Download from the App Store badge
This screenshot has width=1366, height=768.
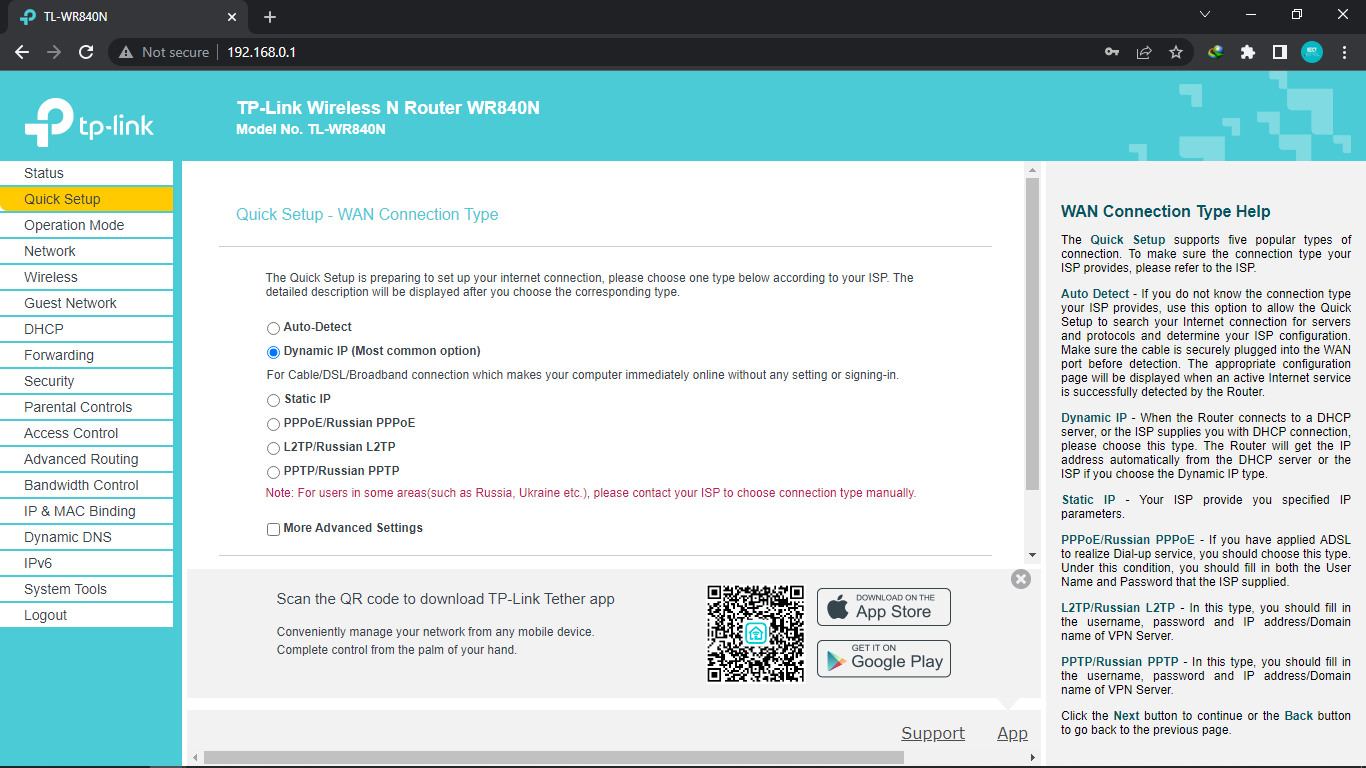pyautogui.click(x=884, y=607)
